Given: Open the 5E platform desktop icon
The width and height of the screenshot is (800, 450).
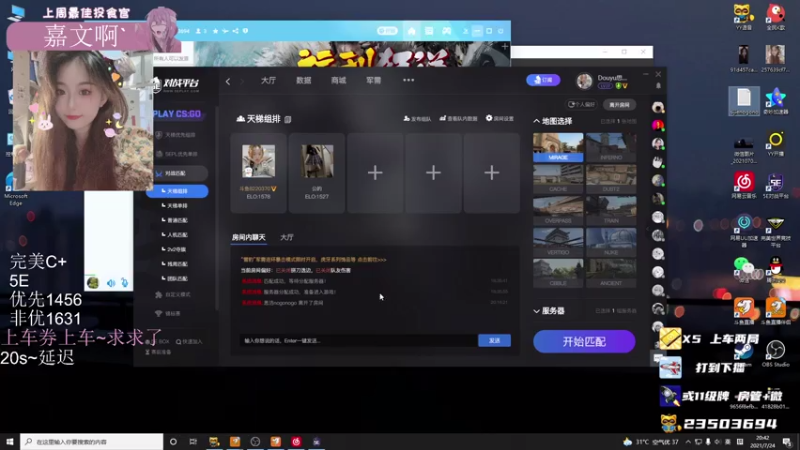Looking at the screenshot, I should tap(776, 185).
